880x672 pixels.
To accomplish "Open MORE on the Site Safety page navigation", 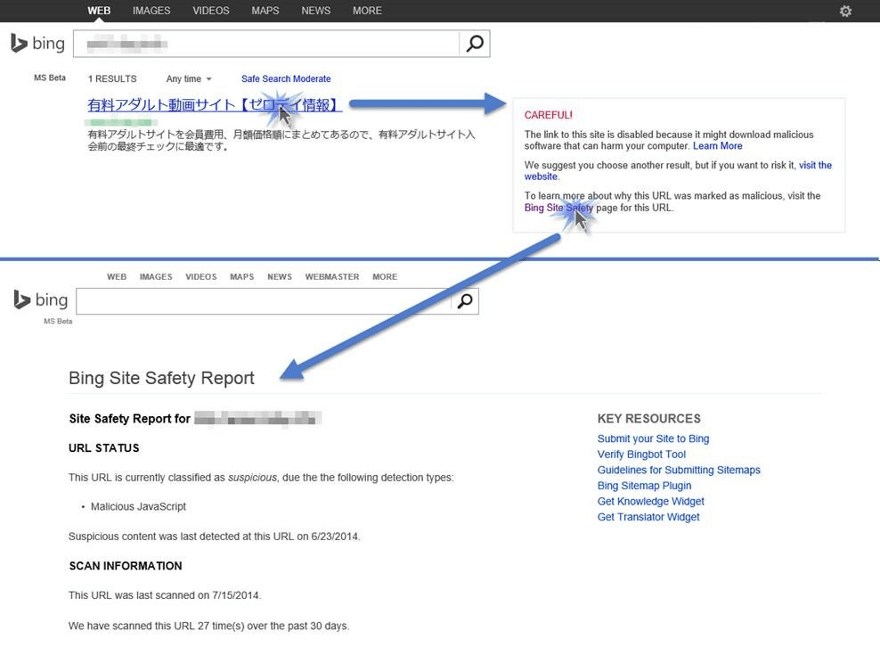I will [384, 277].
